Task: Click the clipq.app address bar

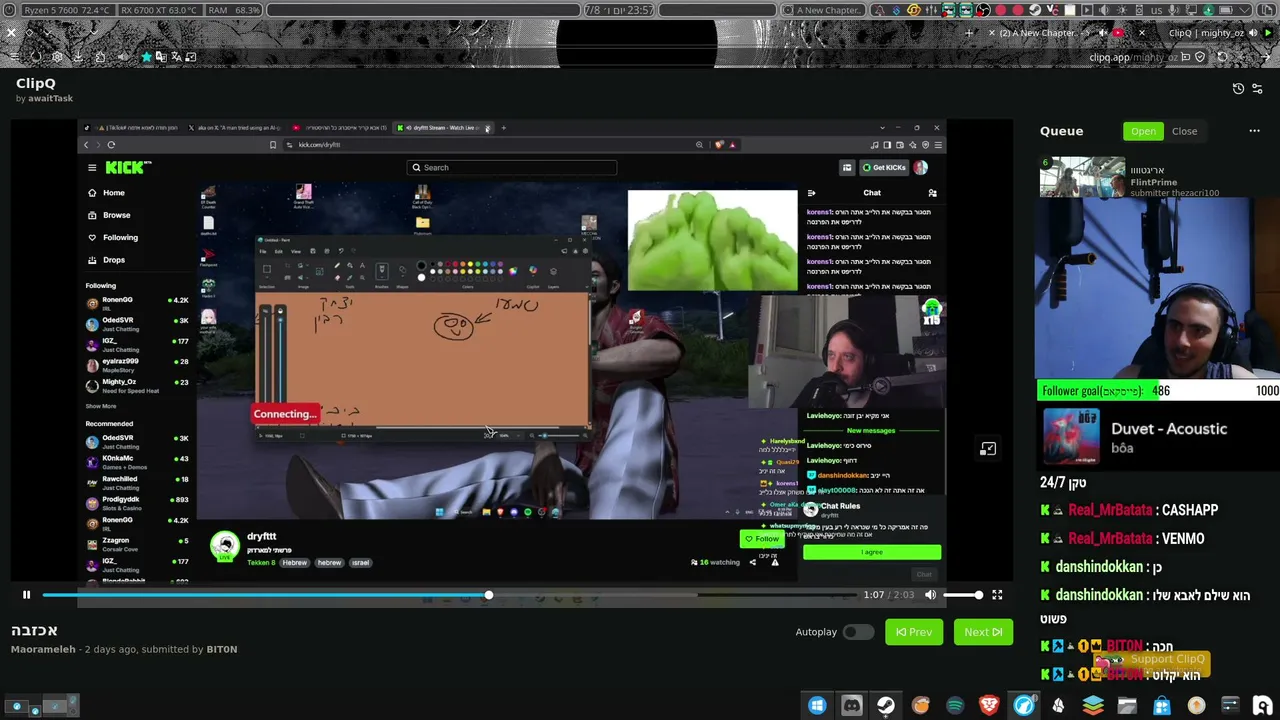Action: click(x=1134, y=57)
